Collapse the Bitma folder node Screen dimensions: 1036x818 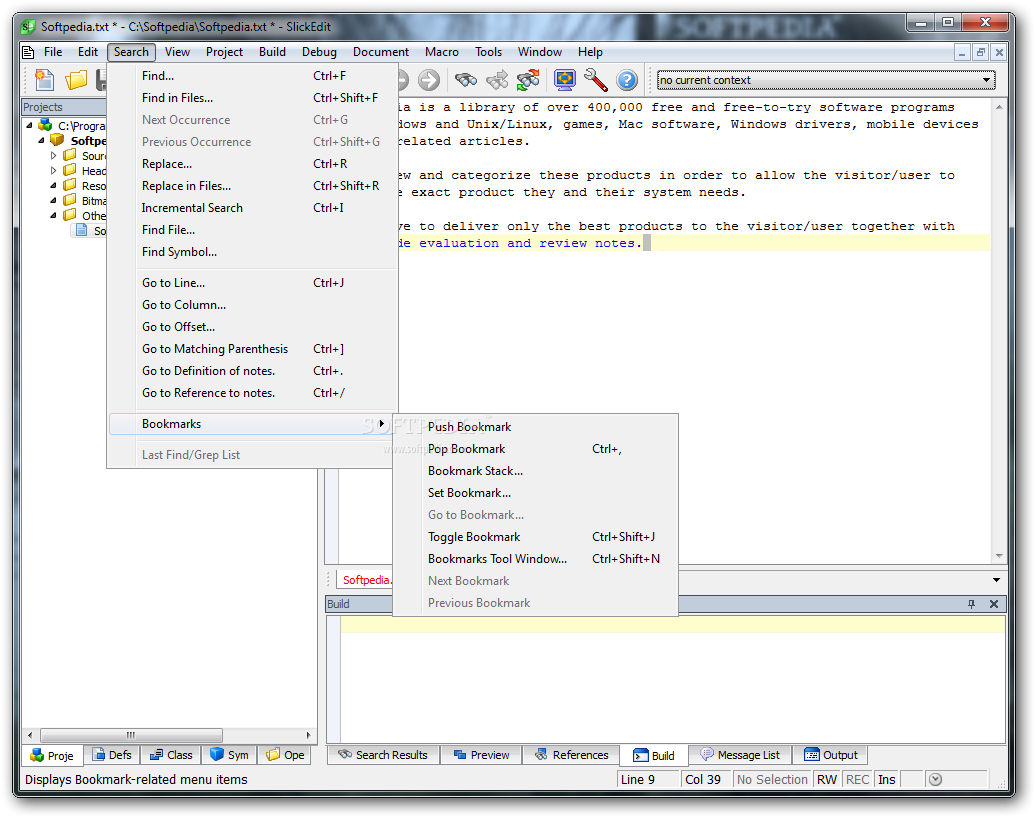(54, 200)
